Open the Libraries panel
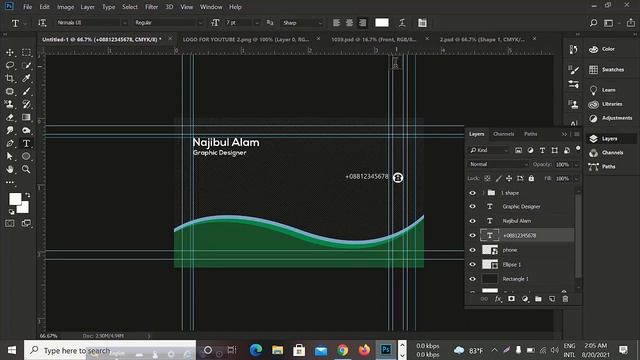Image resolution: width=640 pixels, height=360 pixels. (x=606, y=104)
